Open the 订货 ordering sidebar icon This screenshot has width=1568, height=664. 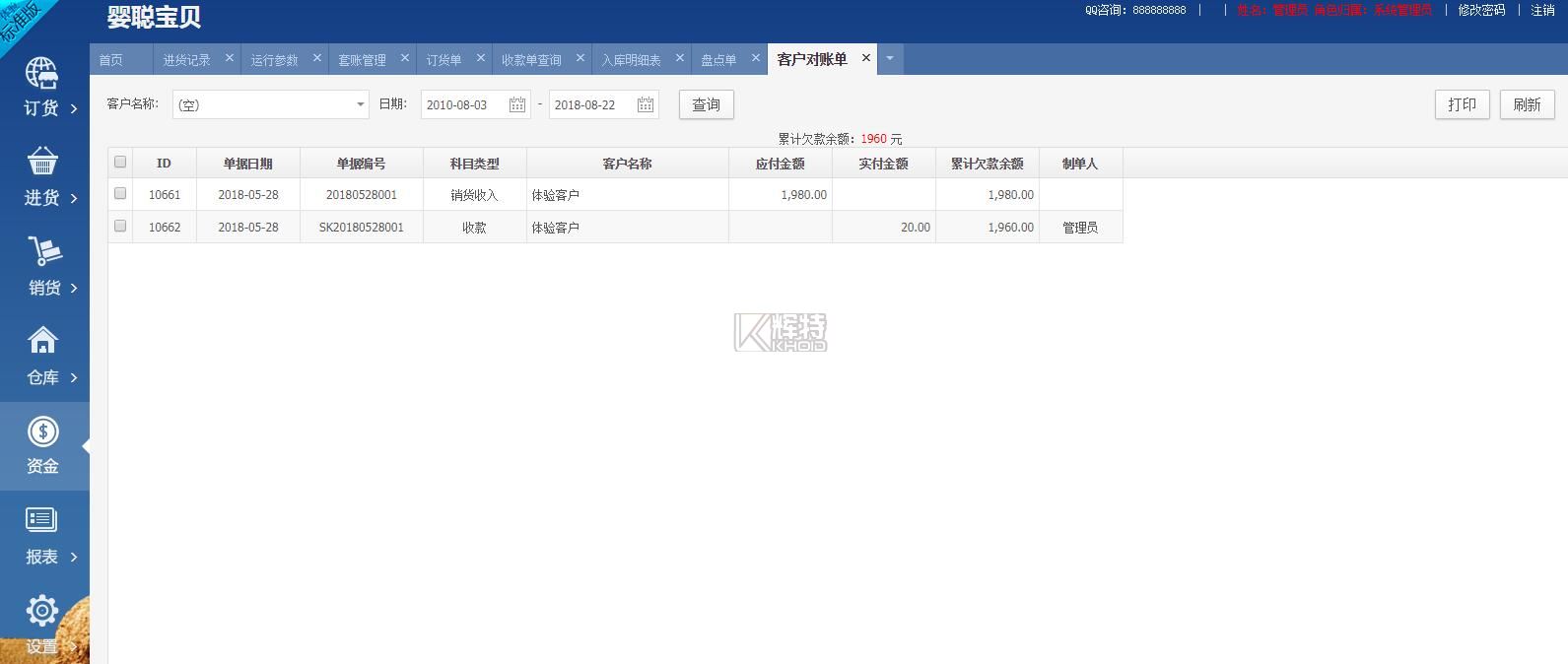[x=41, y=74]
